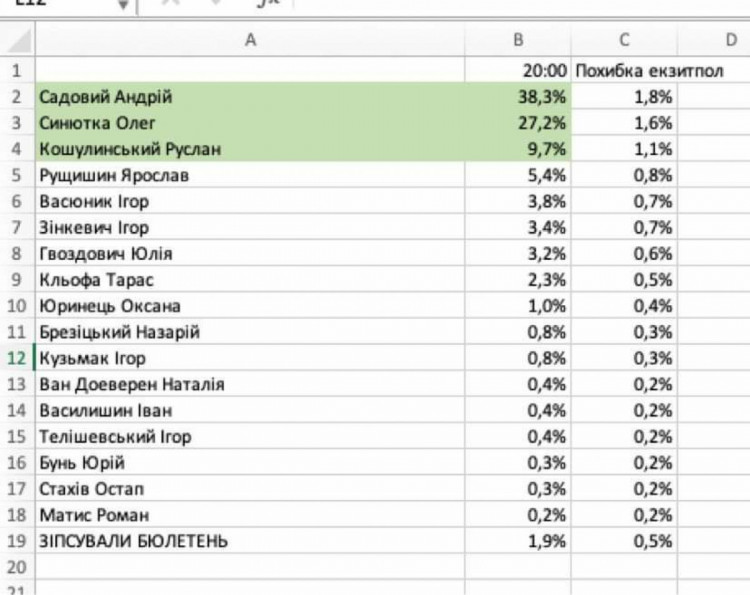This screenshot has height=595, width=750.
Task: Select row 12 header
Action: click(x=16, y=358)
